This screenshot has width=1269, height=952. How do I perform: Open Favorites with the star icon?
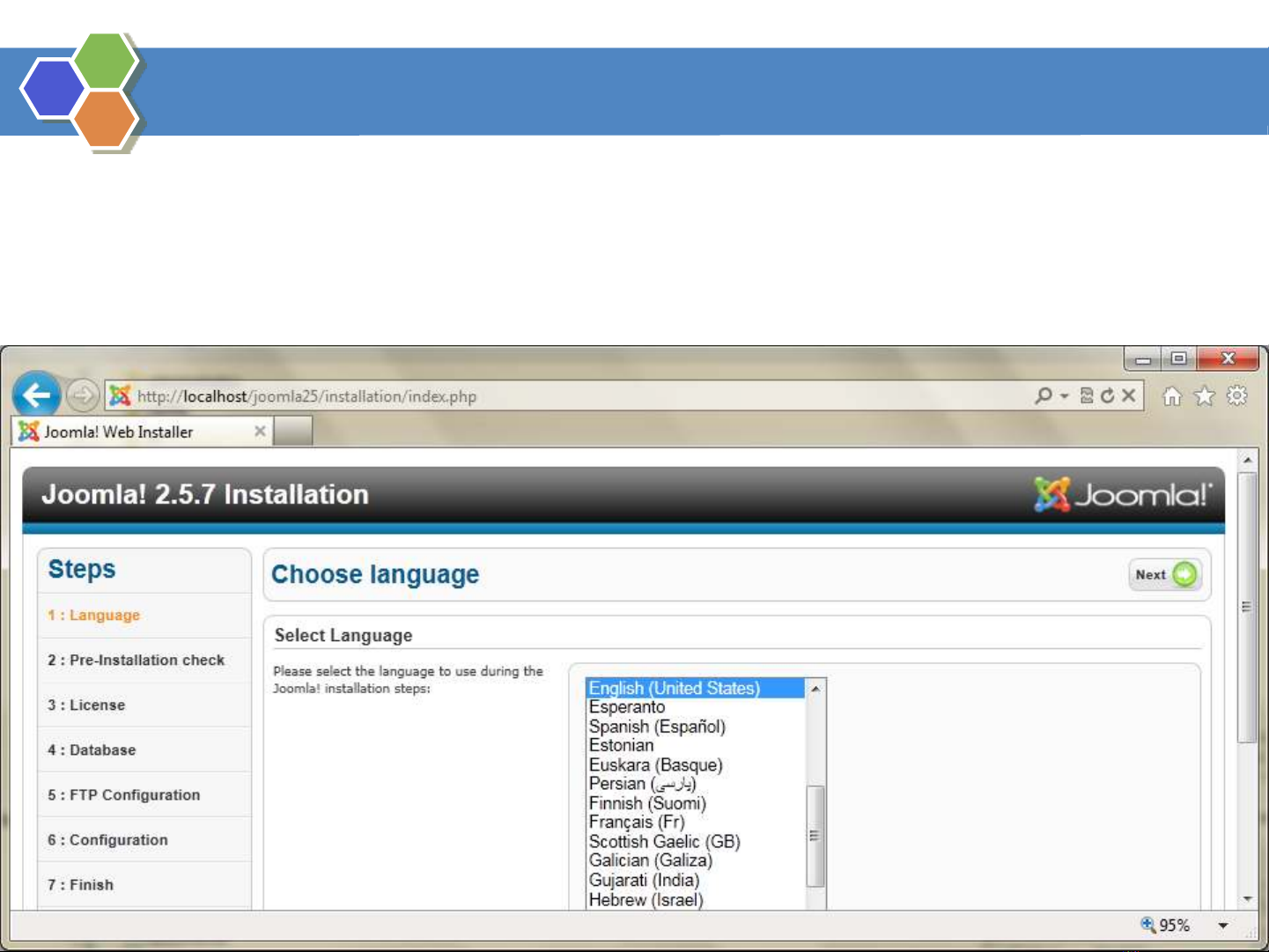coord(1204,396)
